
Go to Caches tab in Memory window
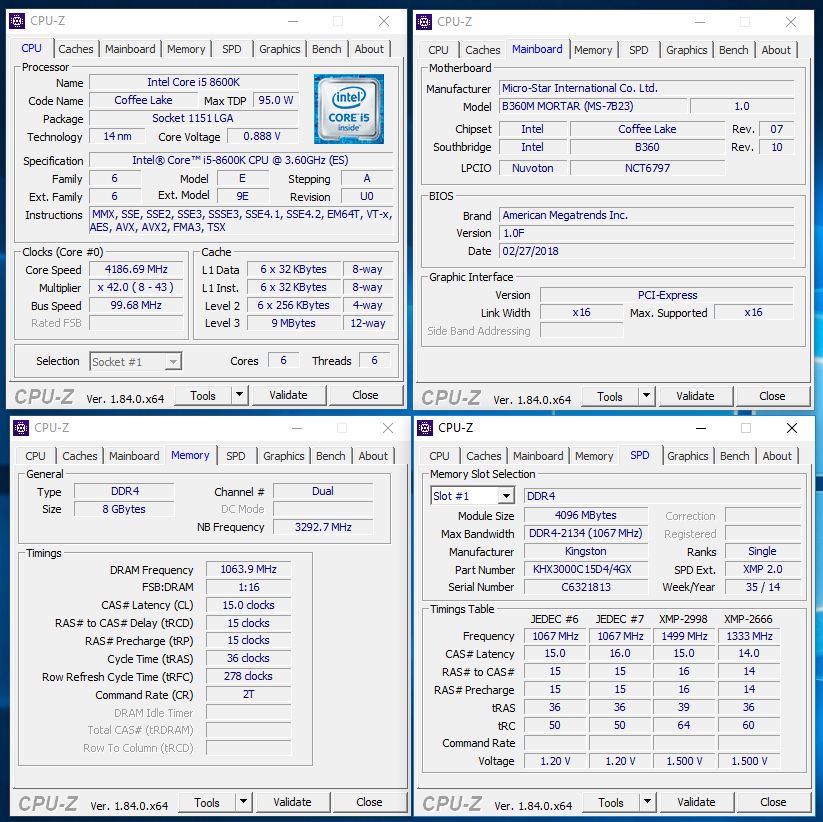click(80, 456)
